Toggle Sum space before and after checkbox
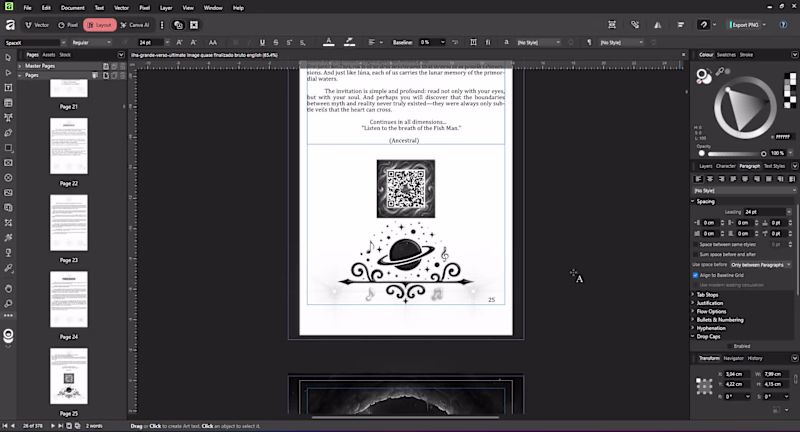 coord(695,255)
